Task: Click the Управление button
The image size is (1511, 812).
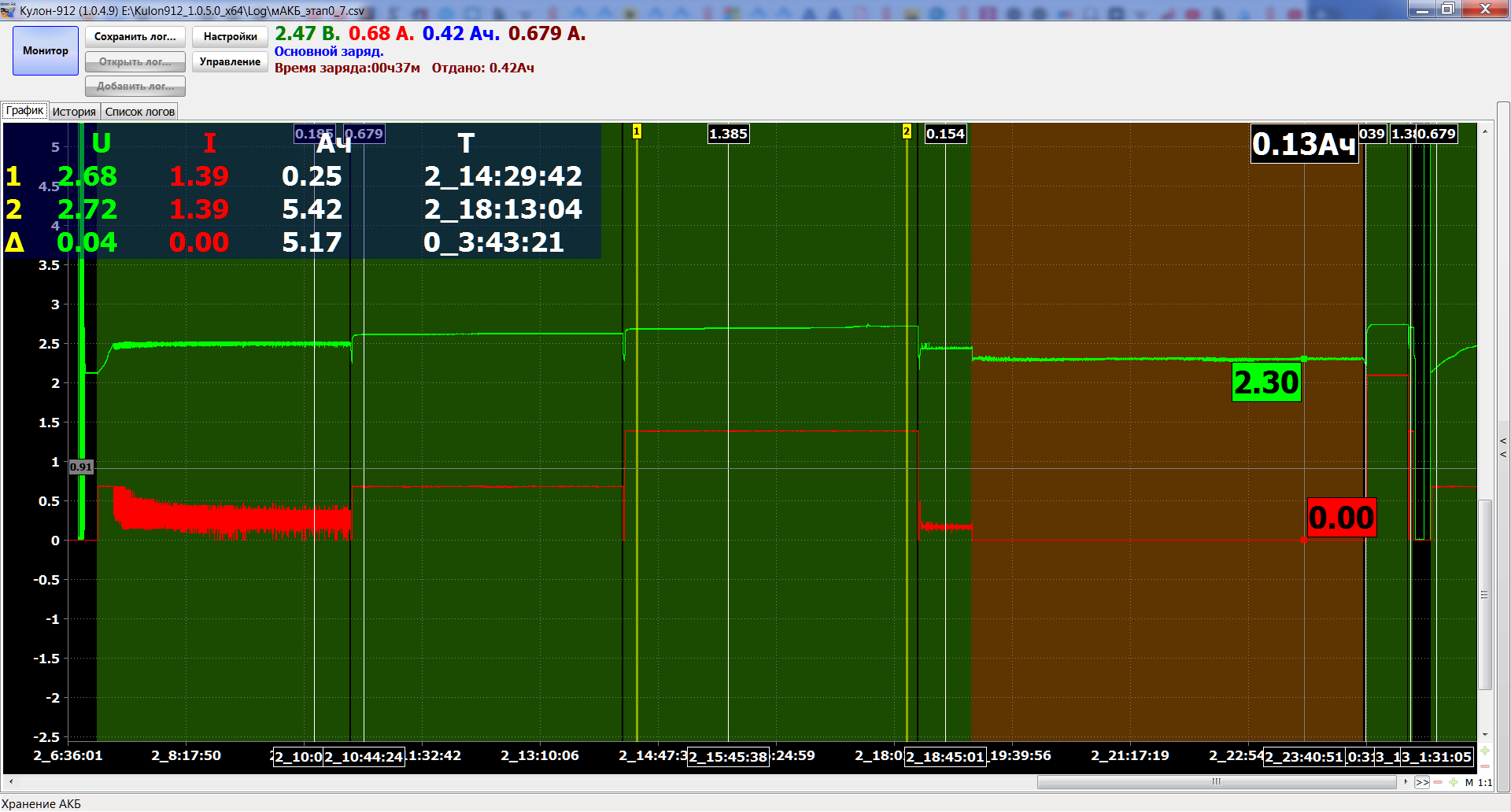Action: 230,62
